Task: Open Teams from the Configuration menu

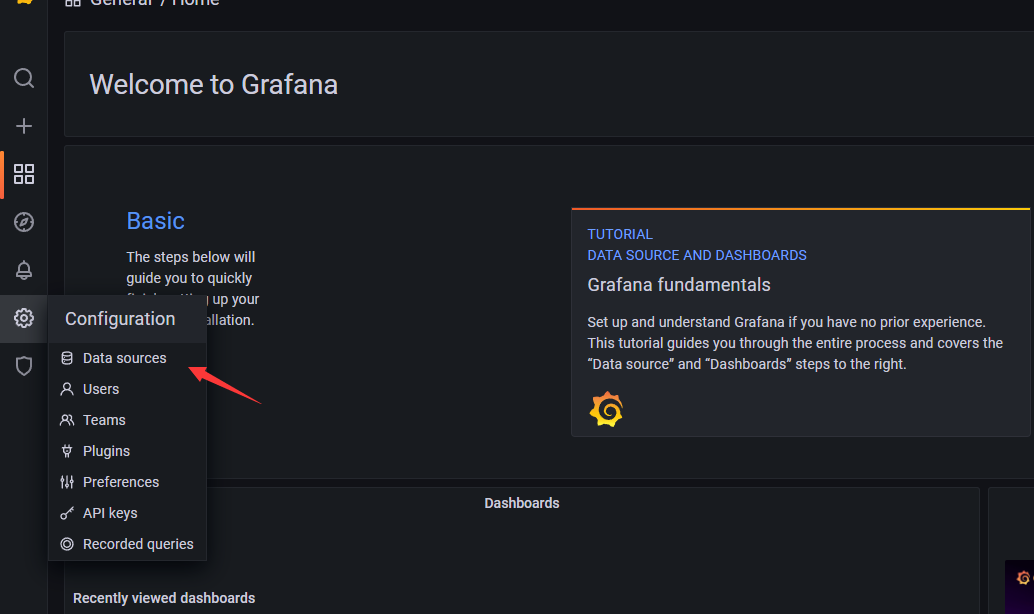Action: 104,420
